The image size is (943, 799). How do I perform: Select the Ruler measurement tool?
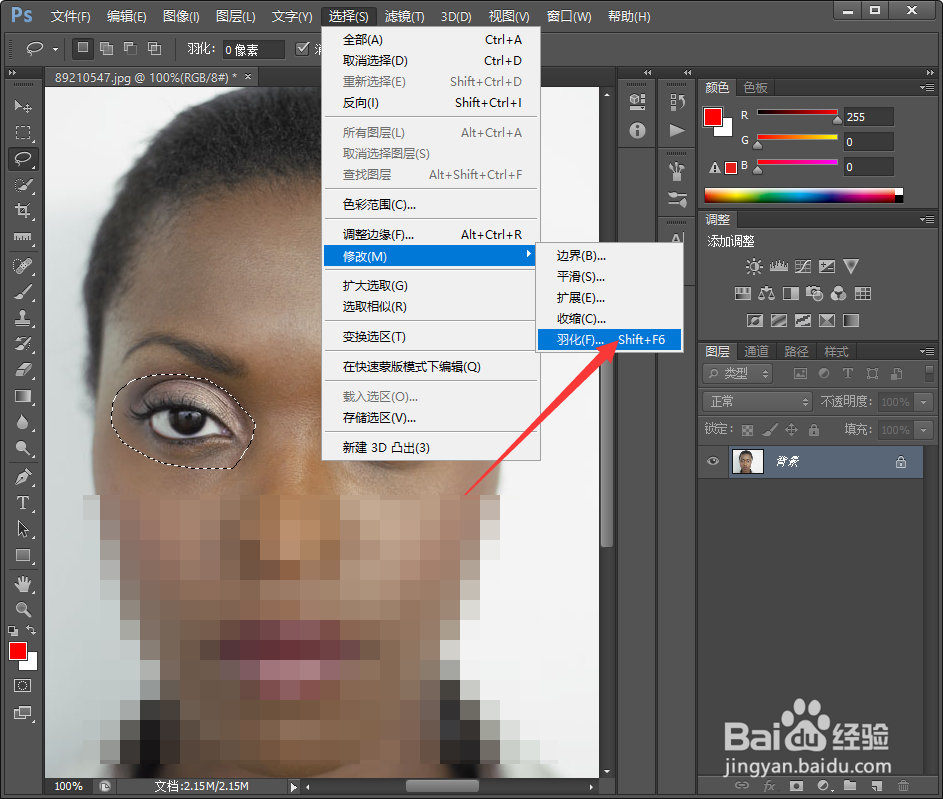click(23, 237)
